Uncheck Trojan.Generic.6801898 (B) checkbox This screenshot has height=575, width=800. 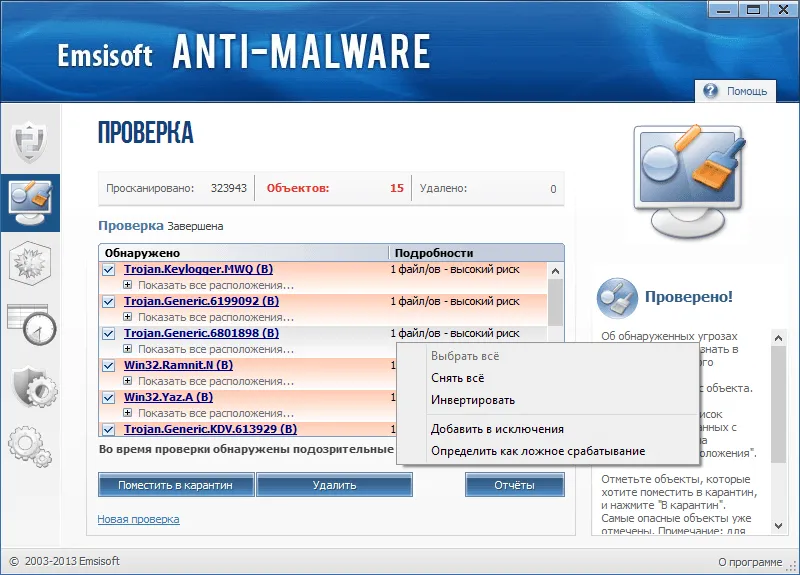[x=109, y=334]
